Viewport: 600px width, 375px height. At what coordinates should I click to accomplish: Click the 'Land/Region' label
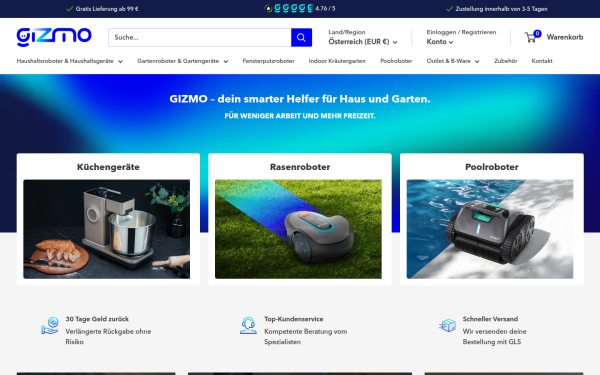347,32
